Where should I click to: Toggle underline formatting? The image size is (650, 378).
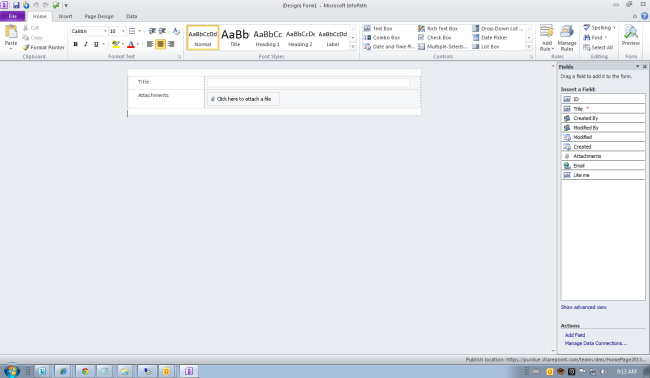click(x=96, y=44)
